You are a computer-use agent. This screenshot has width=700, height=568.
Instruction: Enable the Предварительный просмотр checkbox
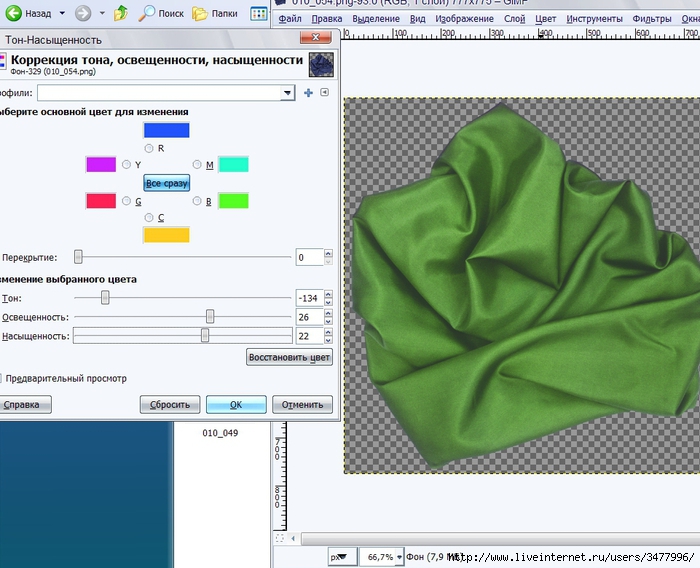[x=0, y=378]
